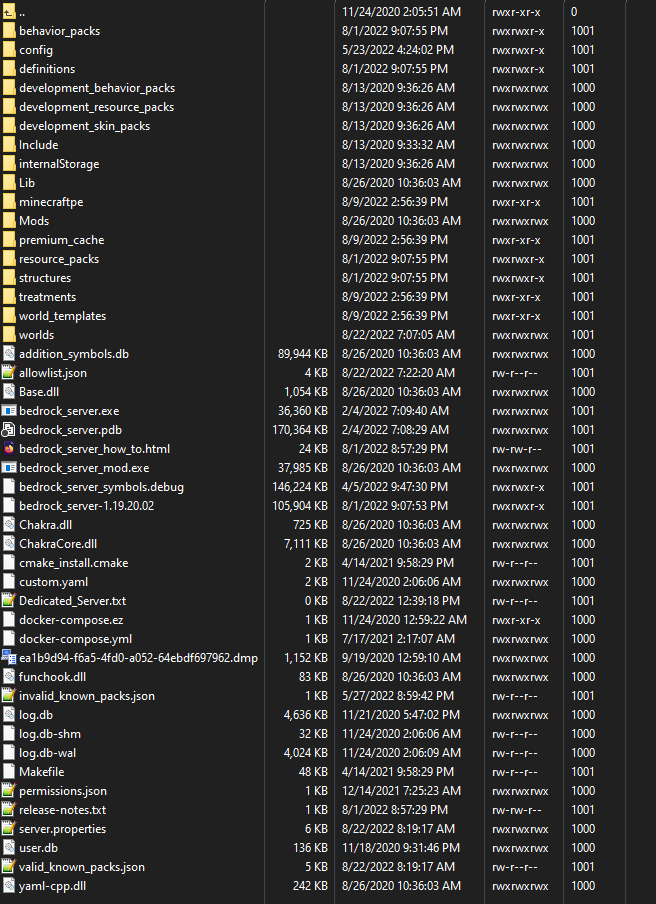Select the resource_packs folder name
This screenshot has width=656, height=904.
(x=59, y=259)
